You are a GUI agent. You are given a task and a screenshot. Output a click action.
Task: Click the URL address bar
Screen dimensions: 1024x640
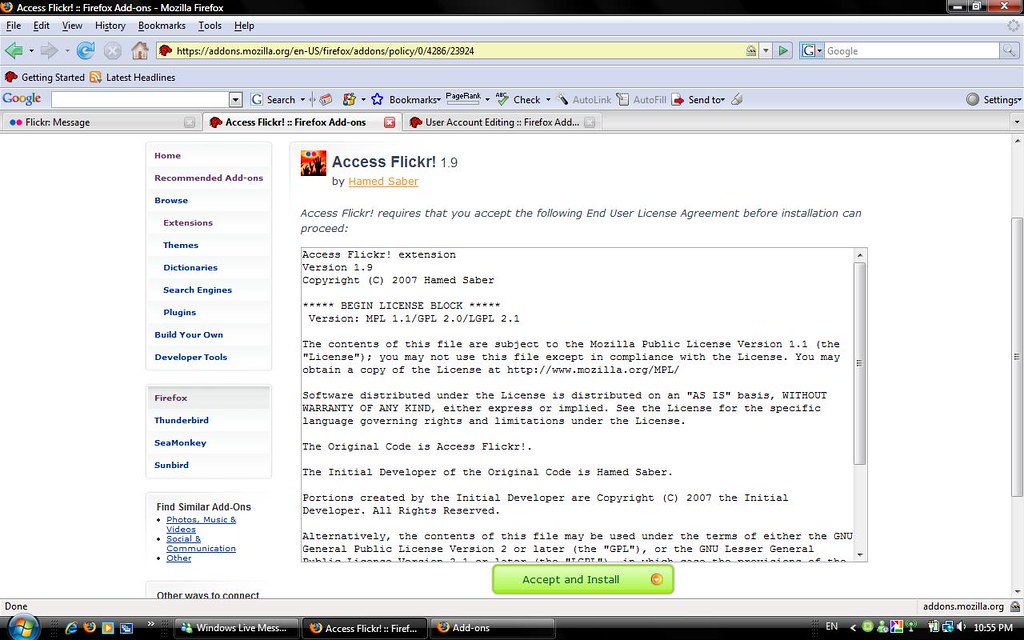click(x=458, y=50)
